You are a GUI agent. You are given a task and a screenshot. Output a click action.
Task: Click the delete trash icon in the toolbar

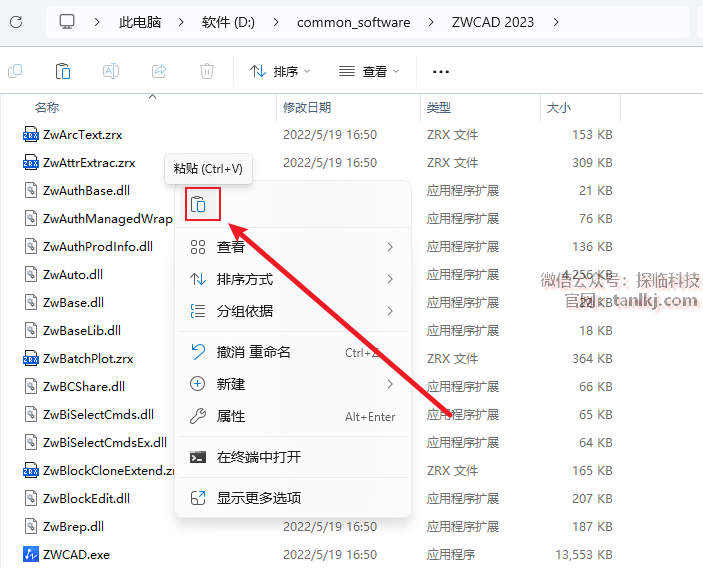tap(207, 71)
